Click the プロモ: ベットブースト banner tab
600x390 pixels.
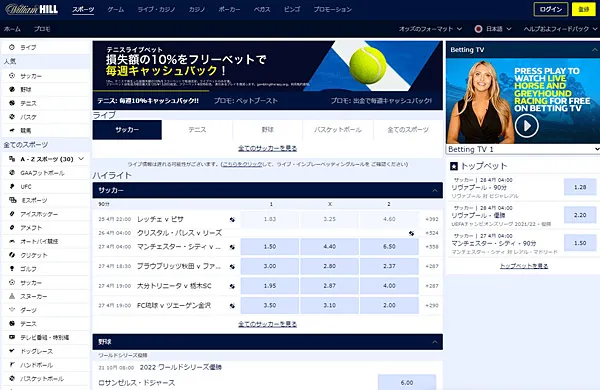pos(246,101)
